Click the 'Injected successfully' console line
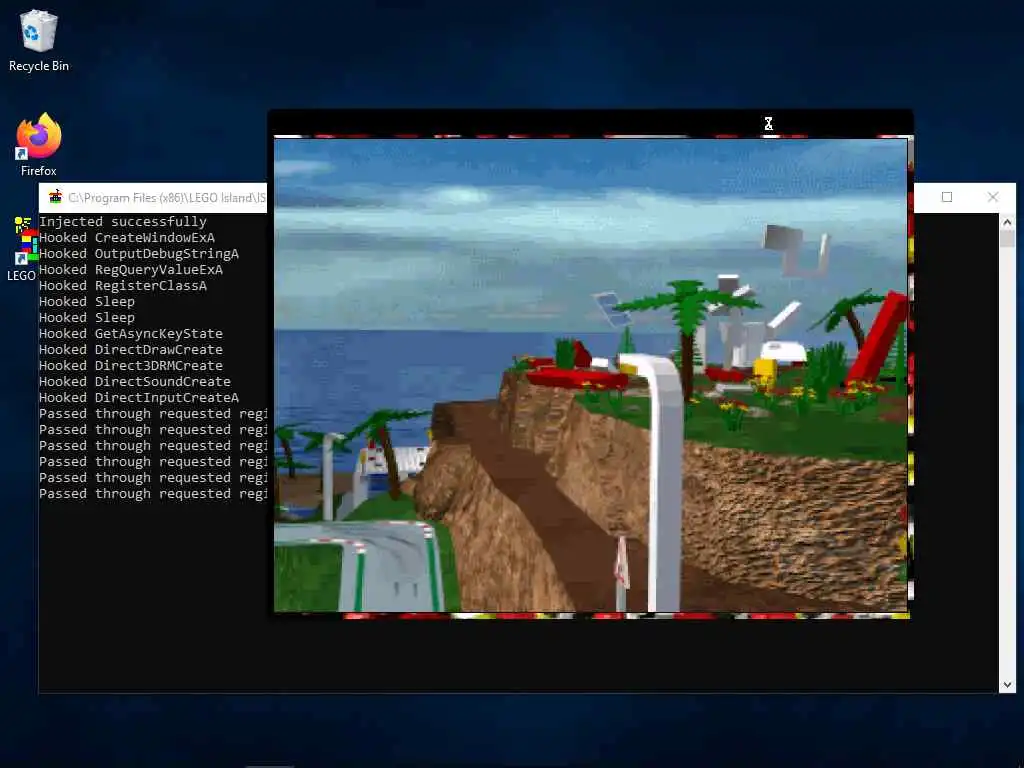 pos(123,222)
